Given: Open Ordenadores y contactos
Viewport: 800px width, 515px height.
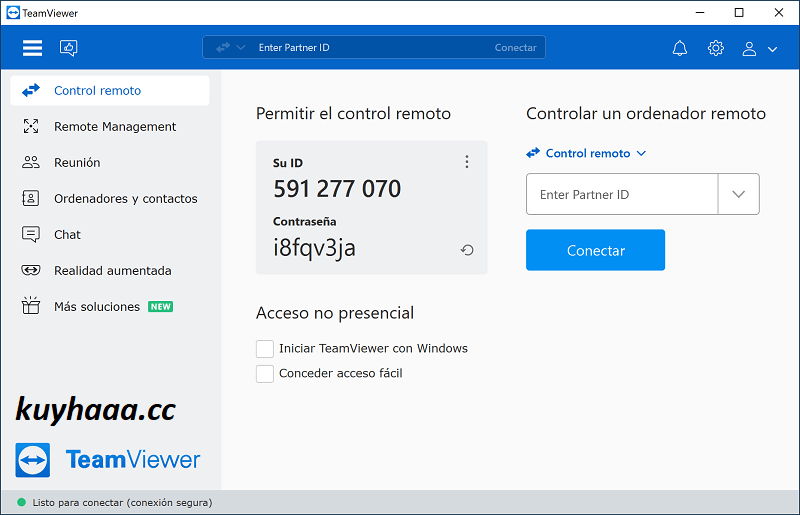Looking at the screenshot, I should [x=110, y=199].
